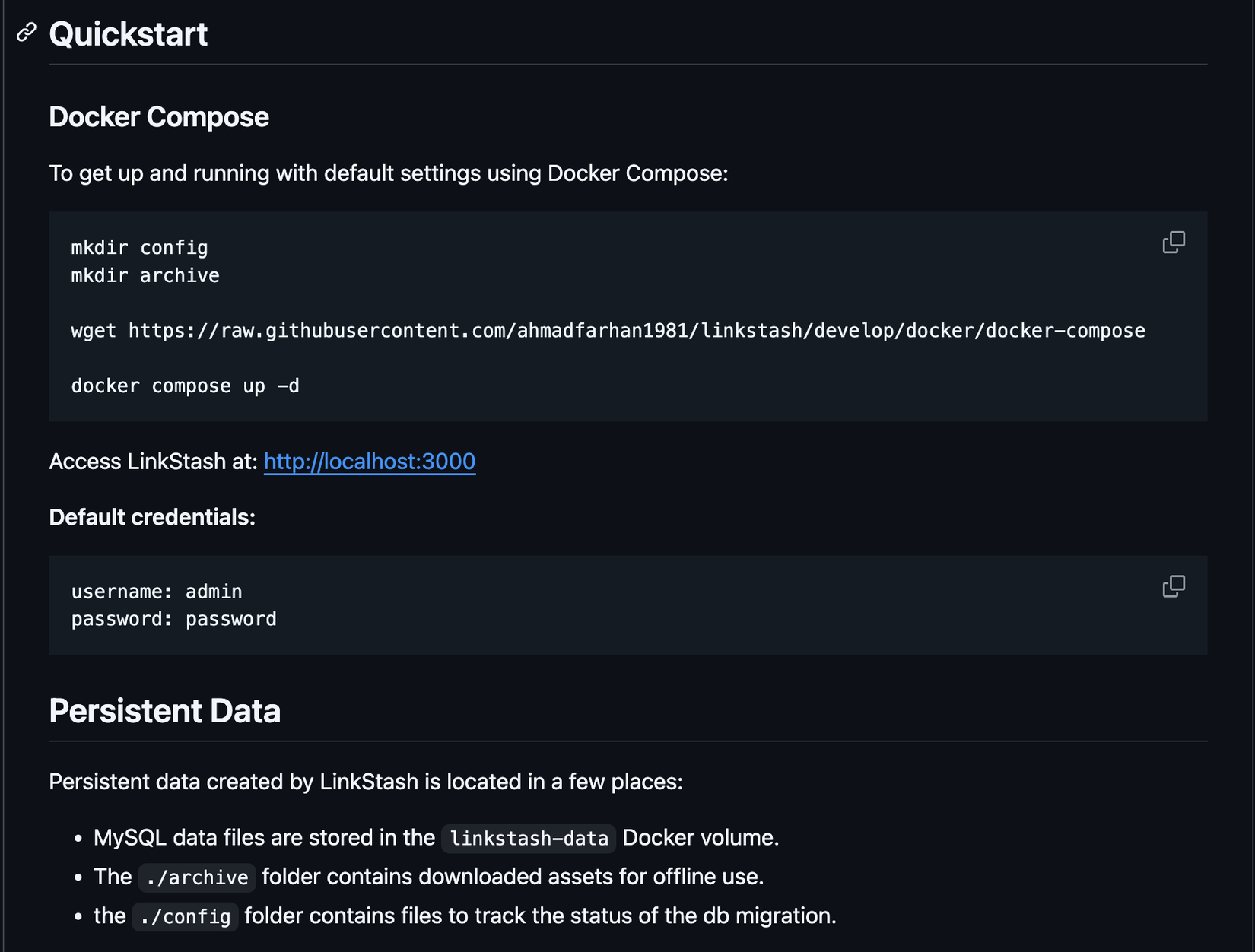Copy the default credentials code block
Screen dimensions: 1255x952
(x=1174, y=586)
